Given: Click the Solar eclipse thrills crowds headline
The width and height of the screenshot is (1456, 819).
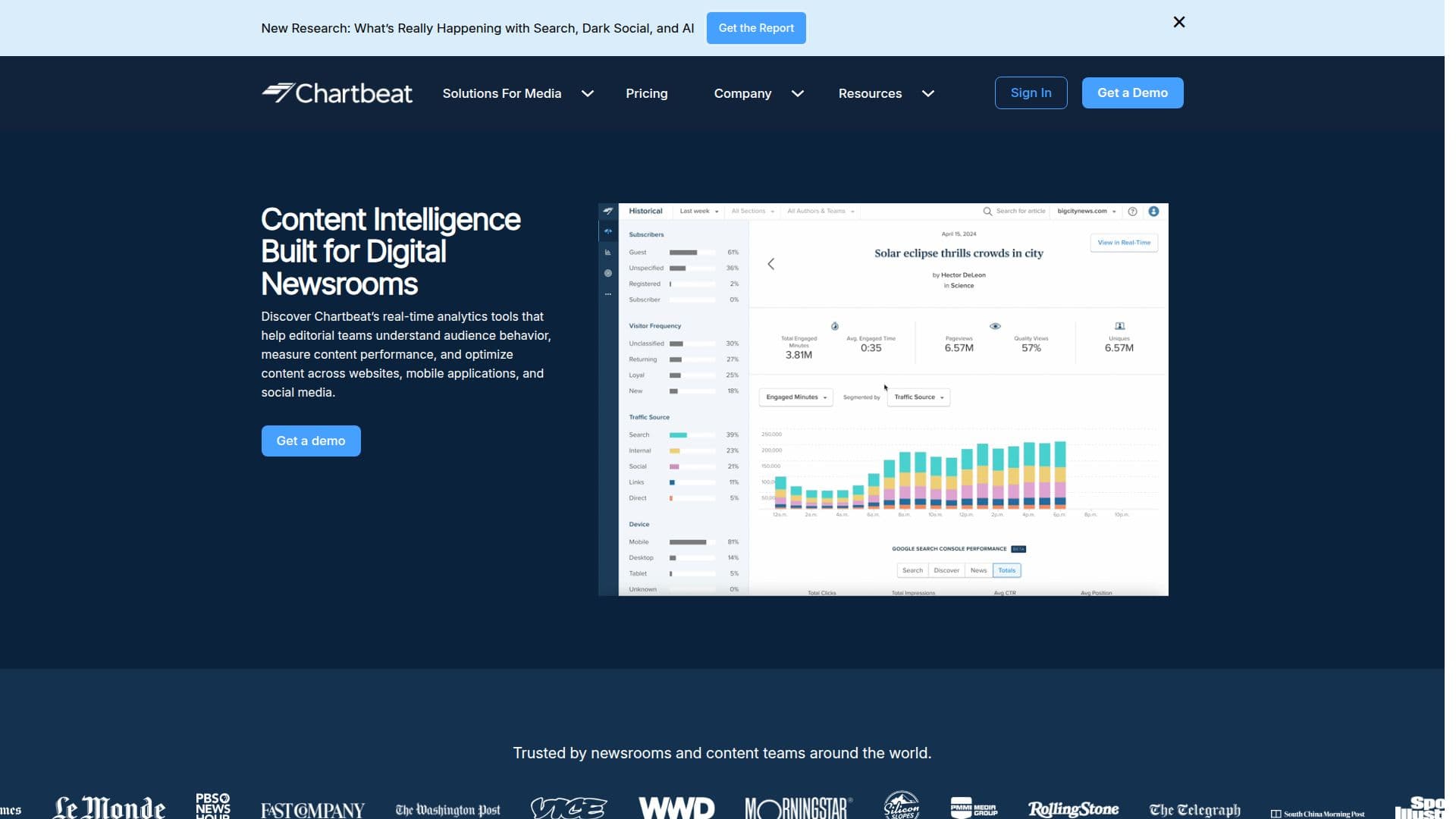Looking at the screenshot, I should click(959, 253).
